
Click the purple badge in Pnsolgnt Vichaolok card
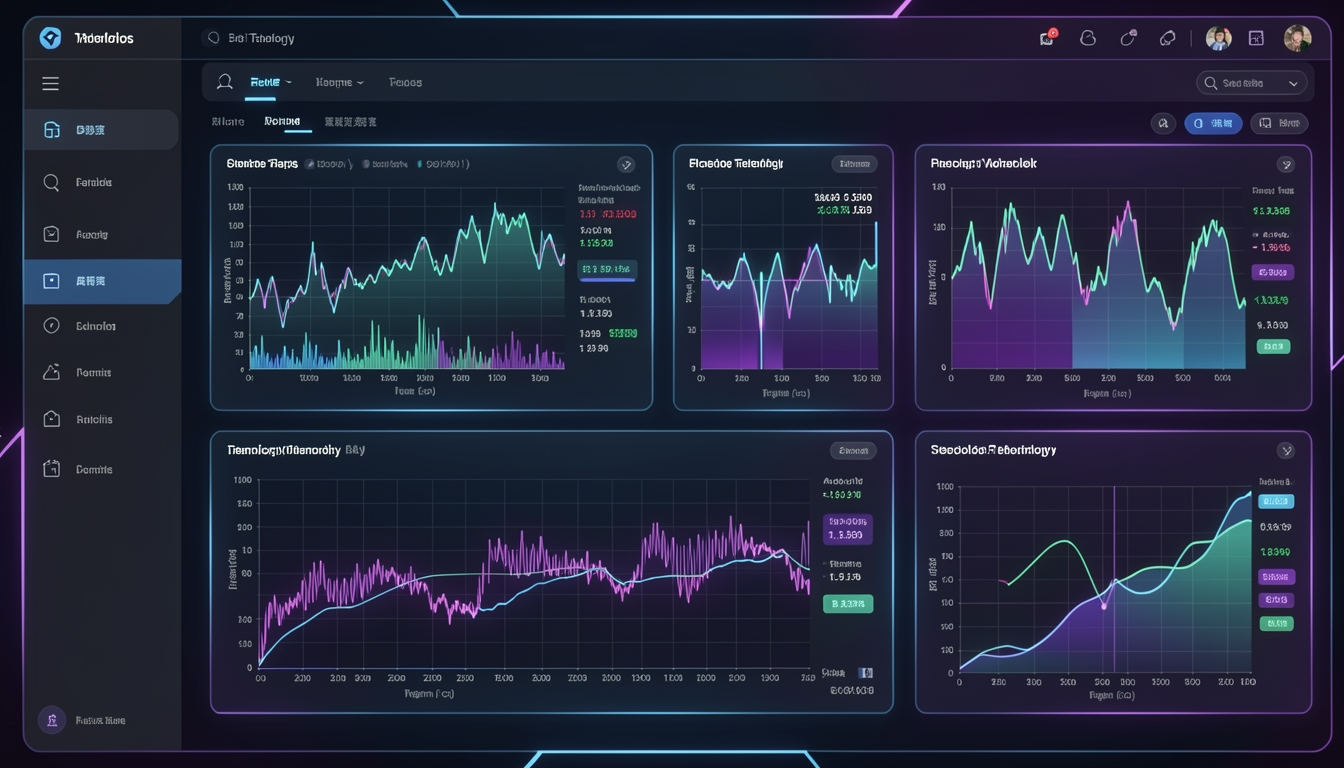pos(1273,272)
